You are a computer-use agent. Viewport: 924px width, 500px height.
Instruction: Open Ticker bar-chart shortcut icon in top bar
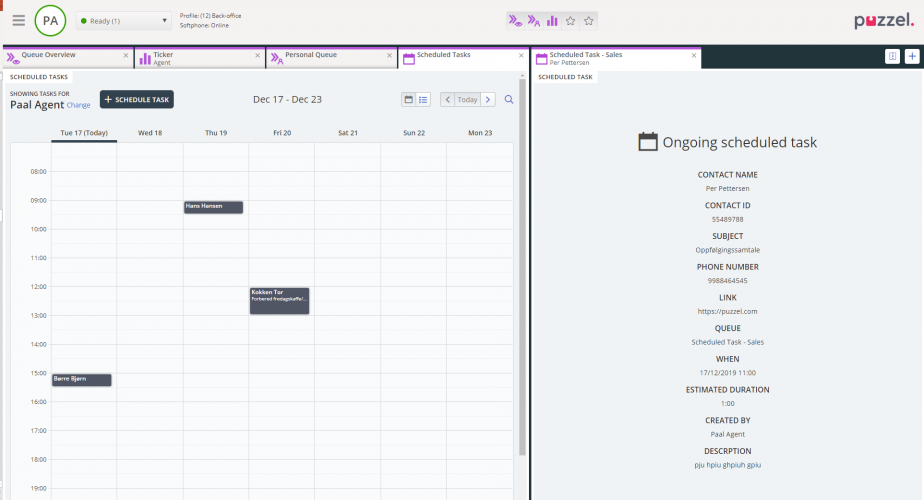coord(552,20)
